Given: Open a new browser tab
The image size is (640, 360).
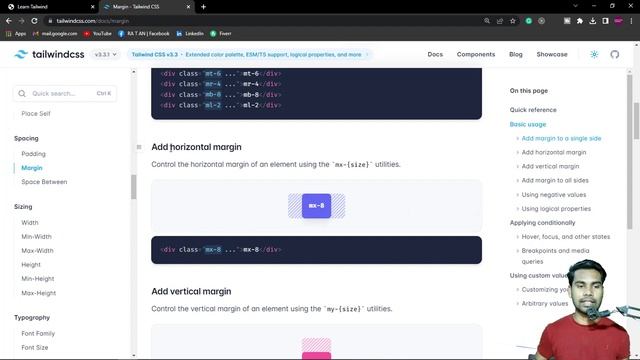Looking at the screenshot, I should click(x=203, y=7).
